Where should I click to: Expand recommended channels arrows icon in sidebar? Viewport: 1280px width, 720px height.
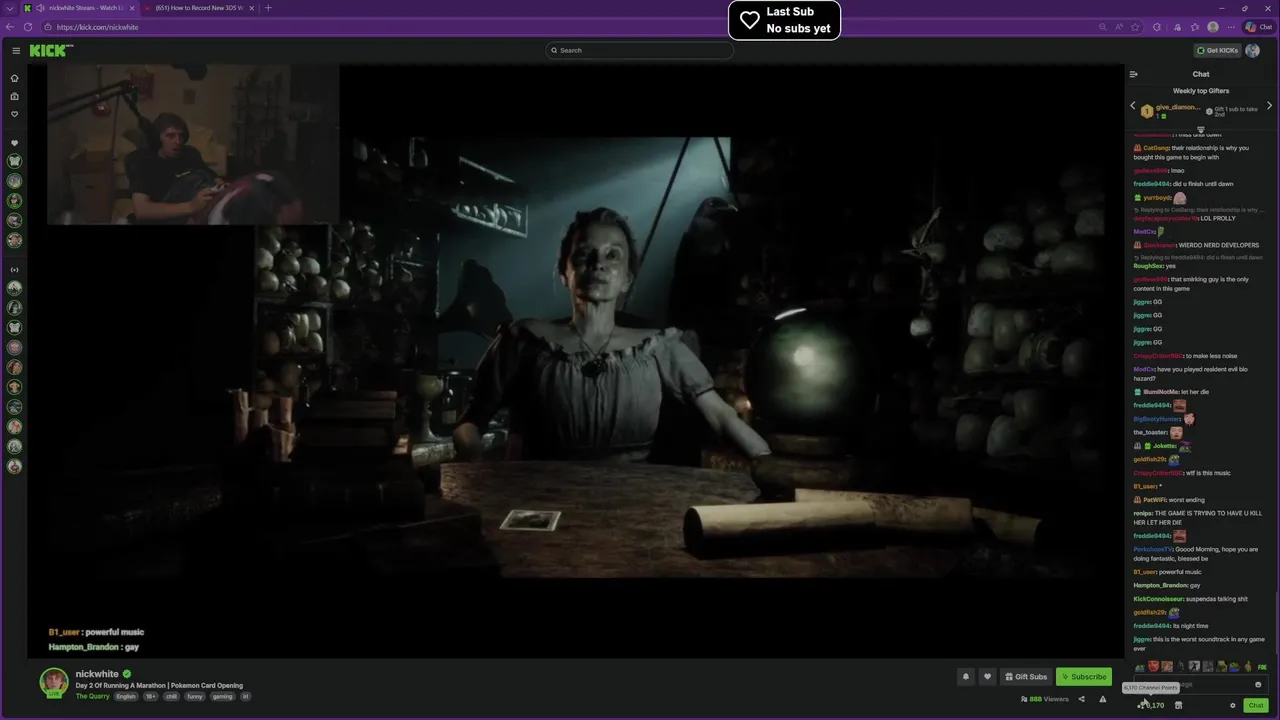click(14, 269)
